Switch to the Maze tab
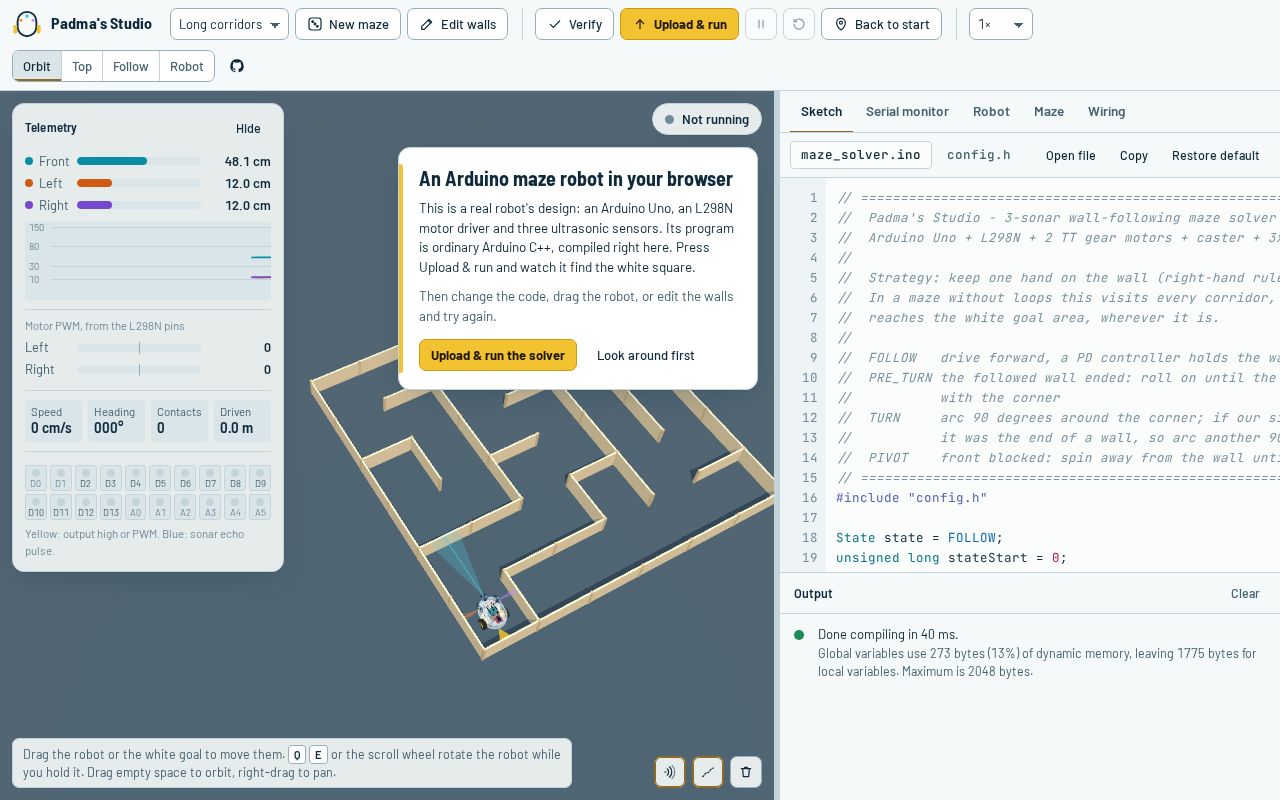Viewport: 1280px width, 800px height. coord(1049,111)
